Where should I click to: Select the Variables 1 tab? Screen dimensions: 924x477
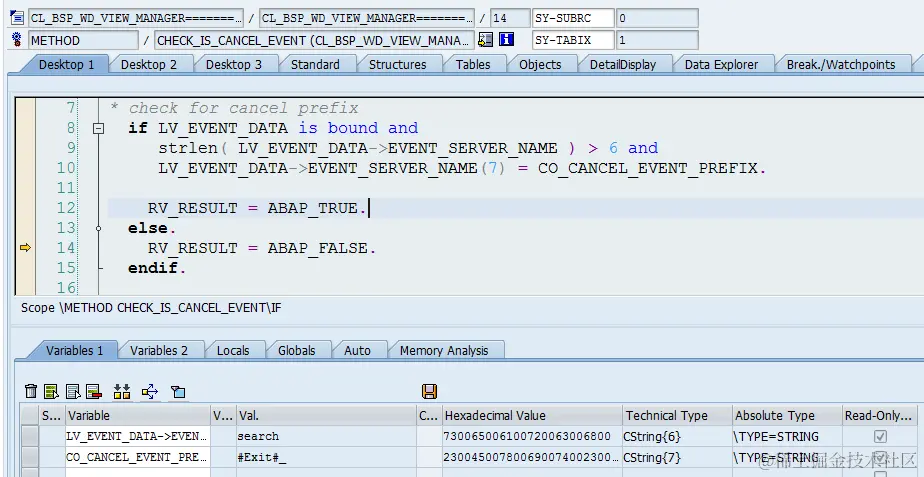click(x=74, y=350)
